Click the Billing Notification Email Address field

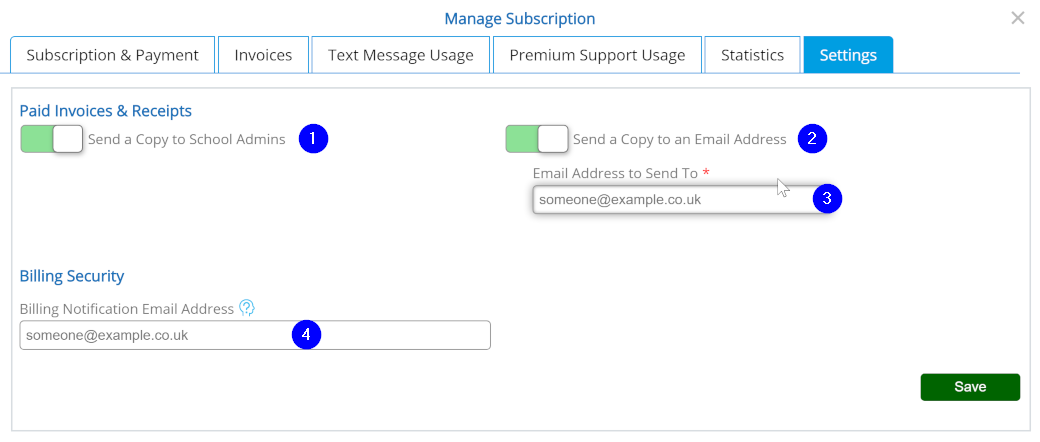[x=255, y=335]
